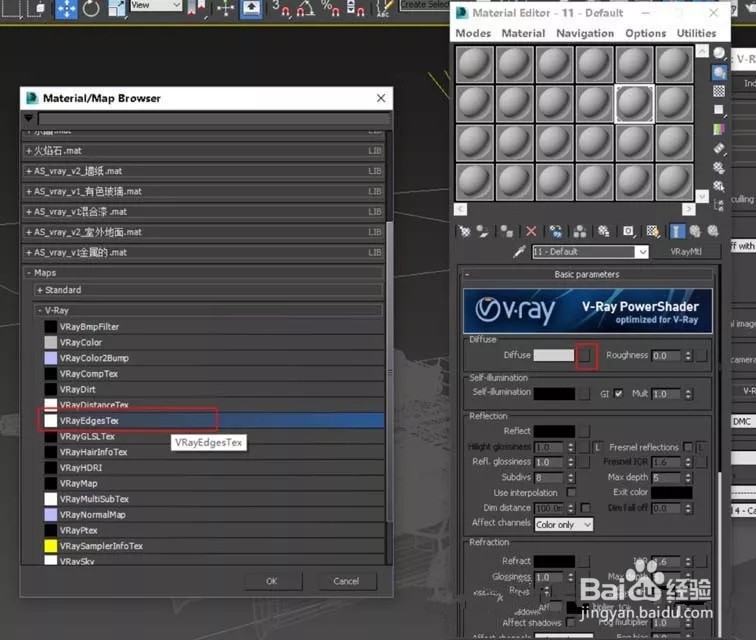Toggle the Angle Snap button
756x640 pixels.
click(x=306, y=8)
